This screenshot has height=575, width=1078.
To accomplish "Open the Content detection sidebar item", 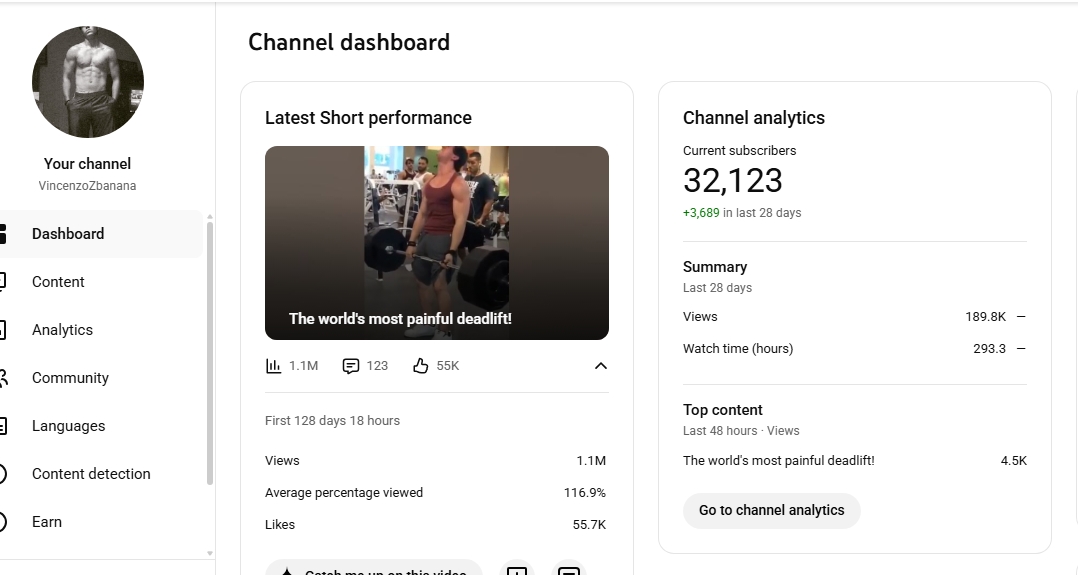I will 102,474.
